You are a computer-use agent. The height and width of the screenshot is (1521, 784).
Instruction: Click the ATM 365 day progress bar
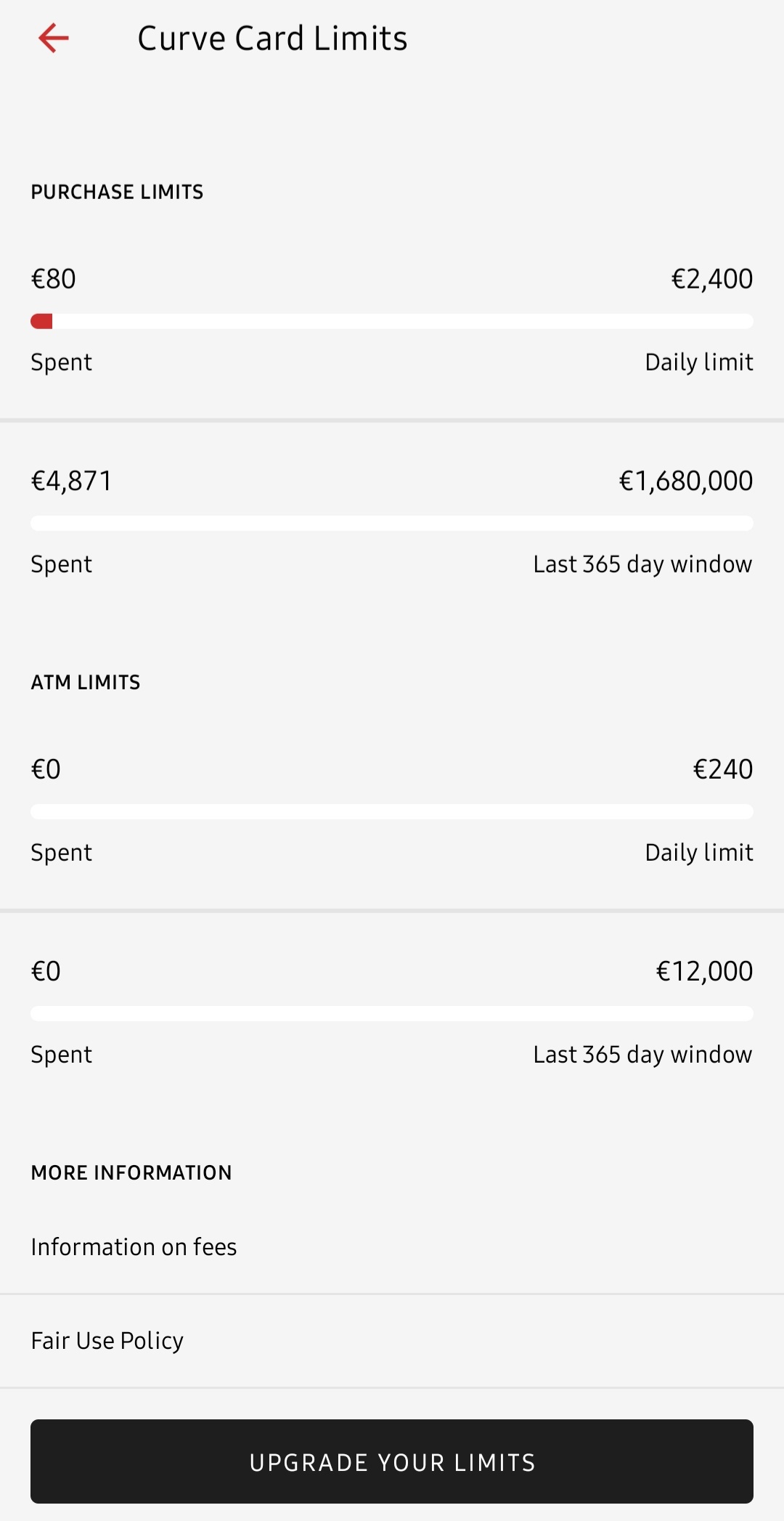(392, 1013)
